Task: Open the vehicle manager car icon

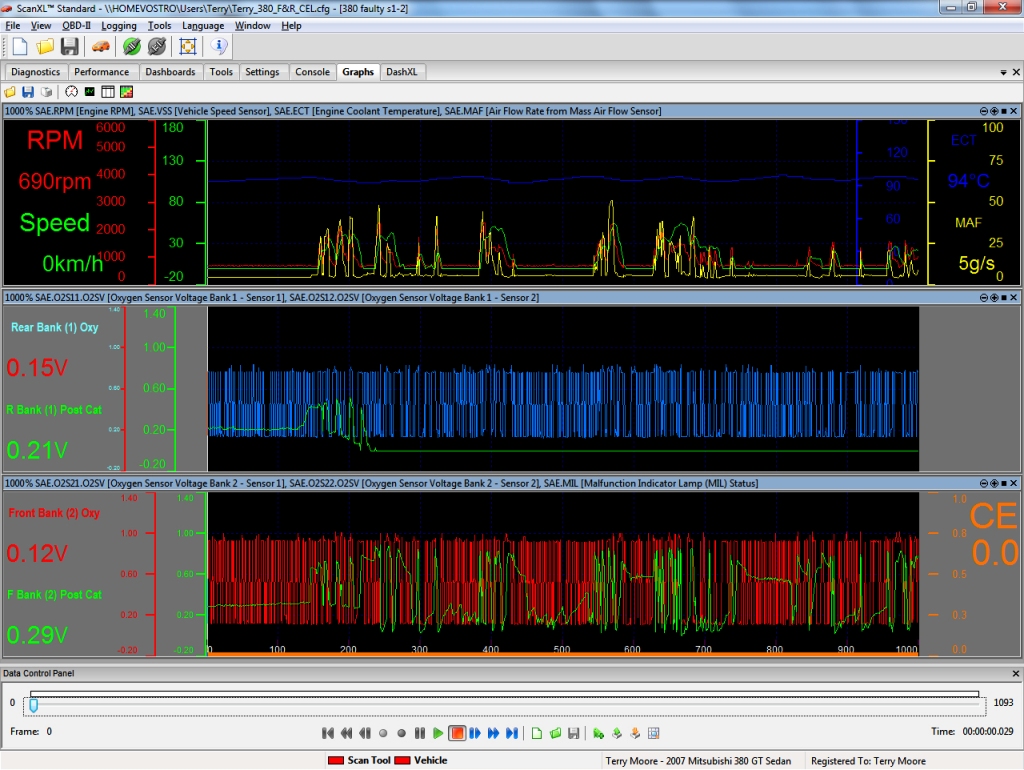Action: point(100,46)
